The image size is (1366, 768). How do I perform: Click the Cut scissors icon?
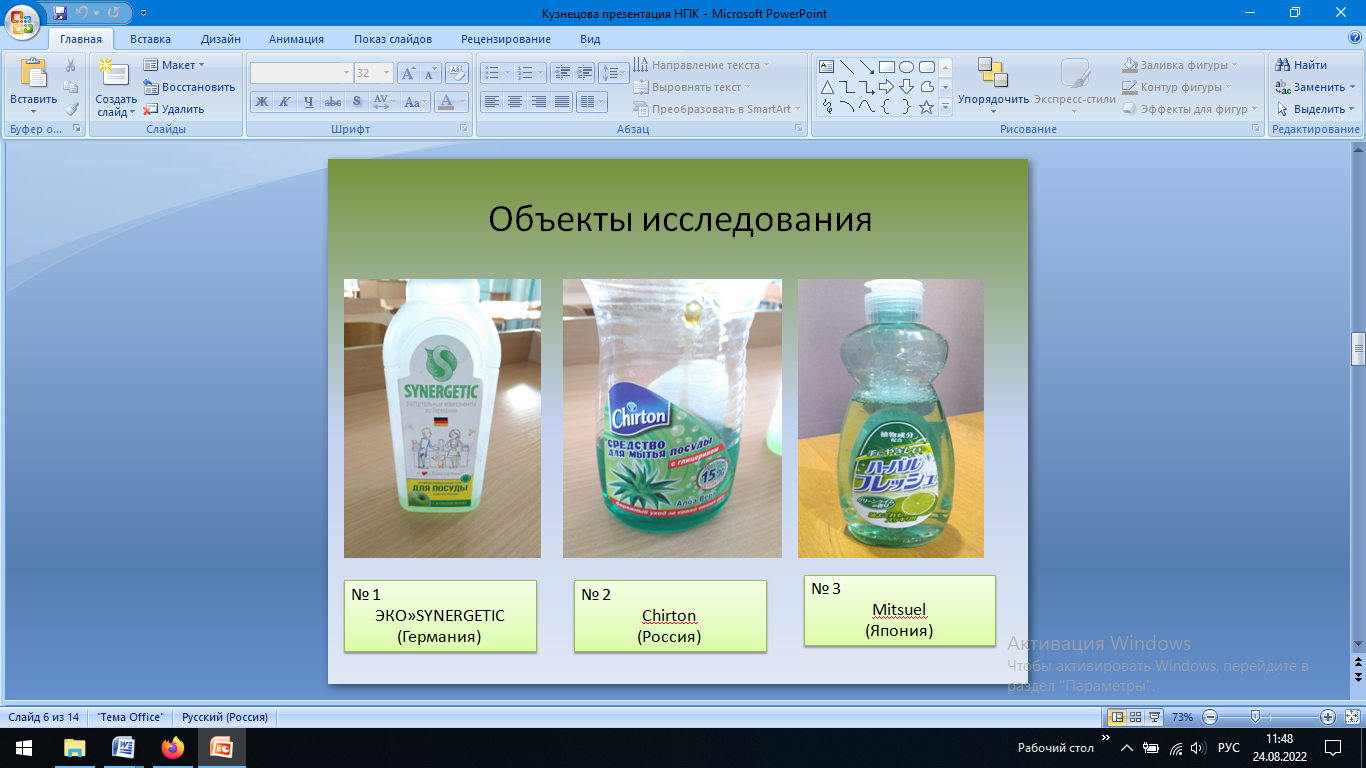[x=71, y=66]
